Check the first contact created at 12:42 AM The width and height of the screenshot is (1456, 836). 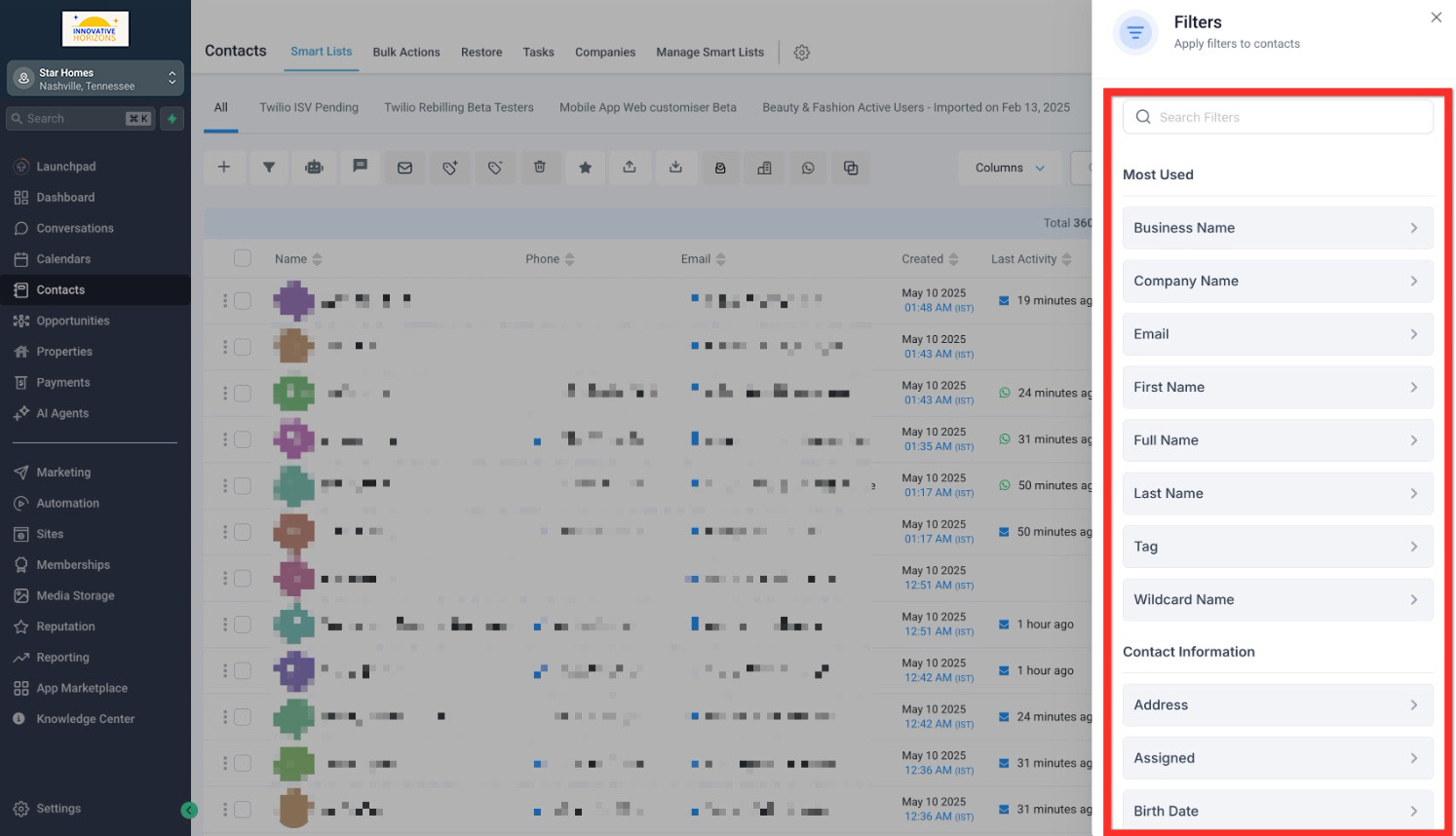pyautogui.click(x=243, y=670)
